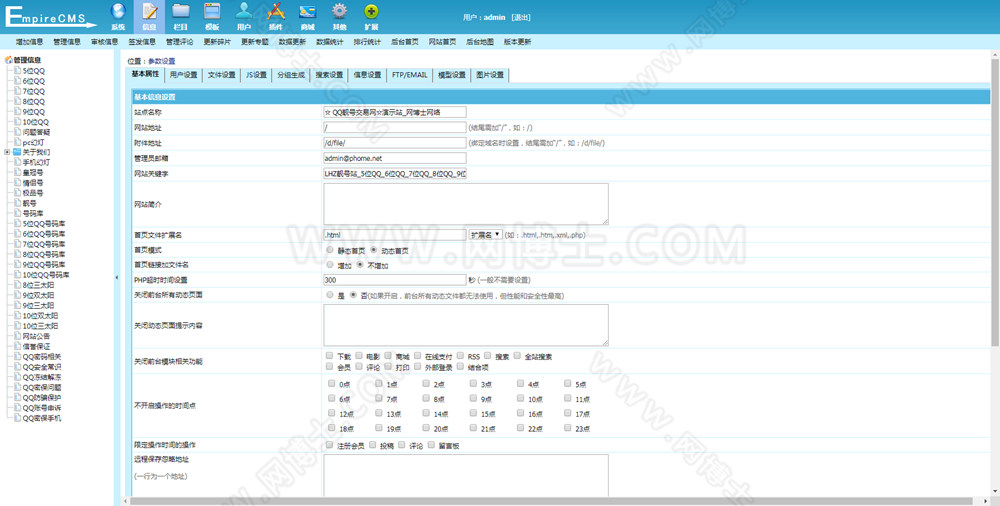
Task: Check the 下载 module checkbox
Action: click(x=329, y=355)
